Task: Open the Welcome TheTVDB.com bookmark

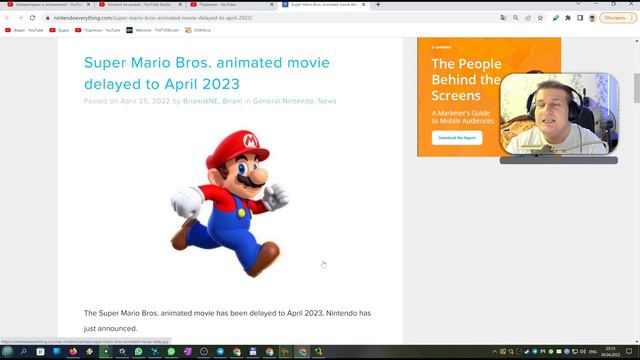Action: click(x=153, y=30)
